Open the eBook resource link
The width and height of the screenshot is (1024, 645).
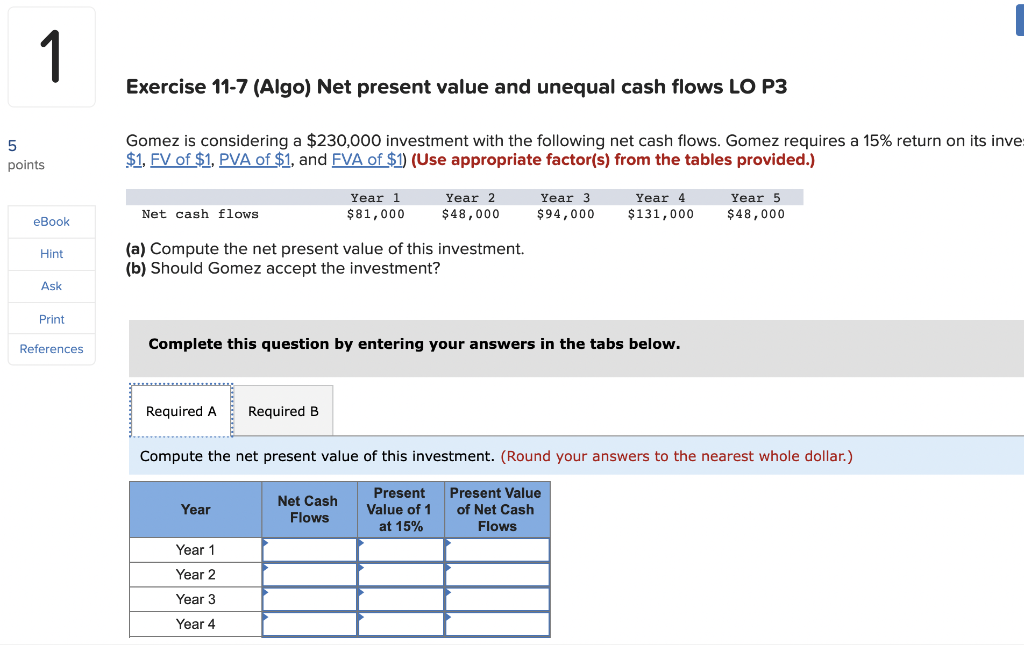point(51,221)
